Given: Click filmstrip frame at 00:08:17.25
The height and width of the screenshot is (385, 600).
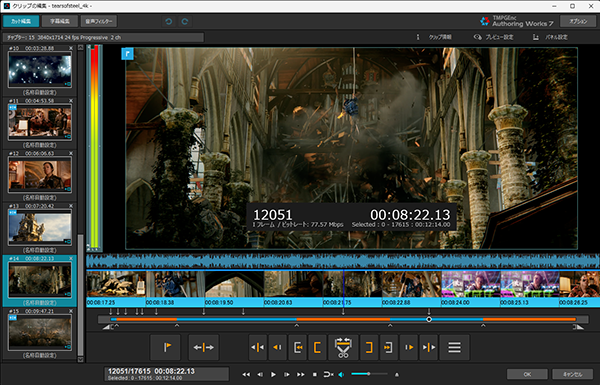Looking at the screenshot, I should pos(116,284).
